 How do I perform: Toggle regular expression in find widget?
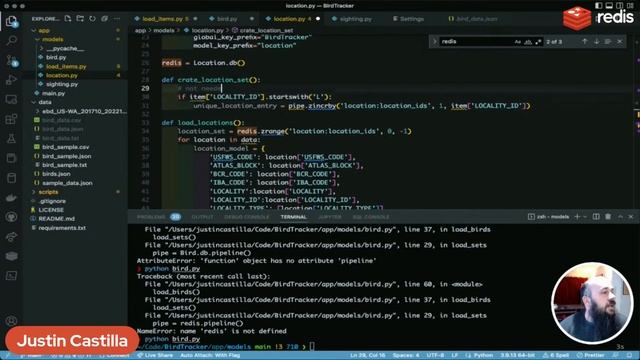[x=538, y=42]
